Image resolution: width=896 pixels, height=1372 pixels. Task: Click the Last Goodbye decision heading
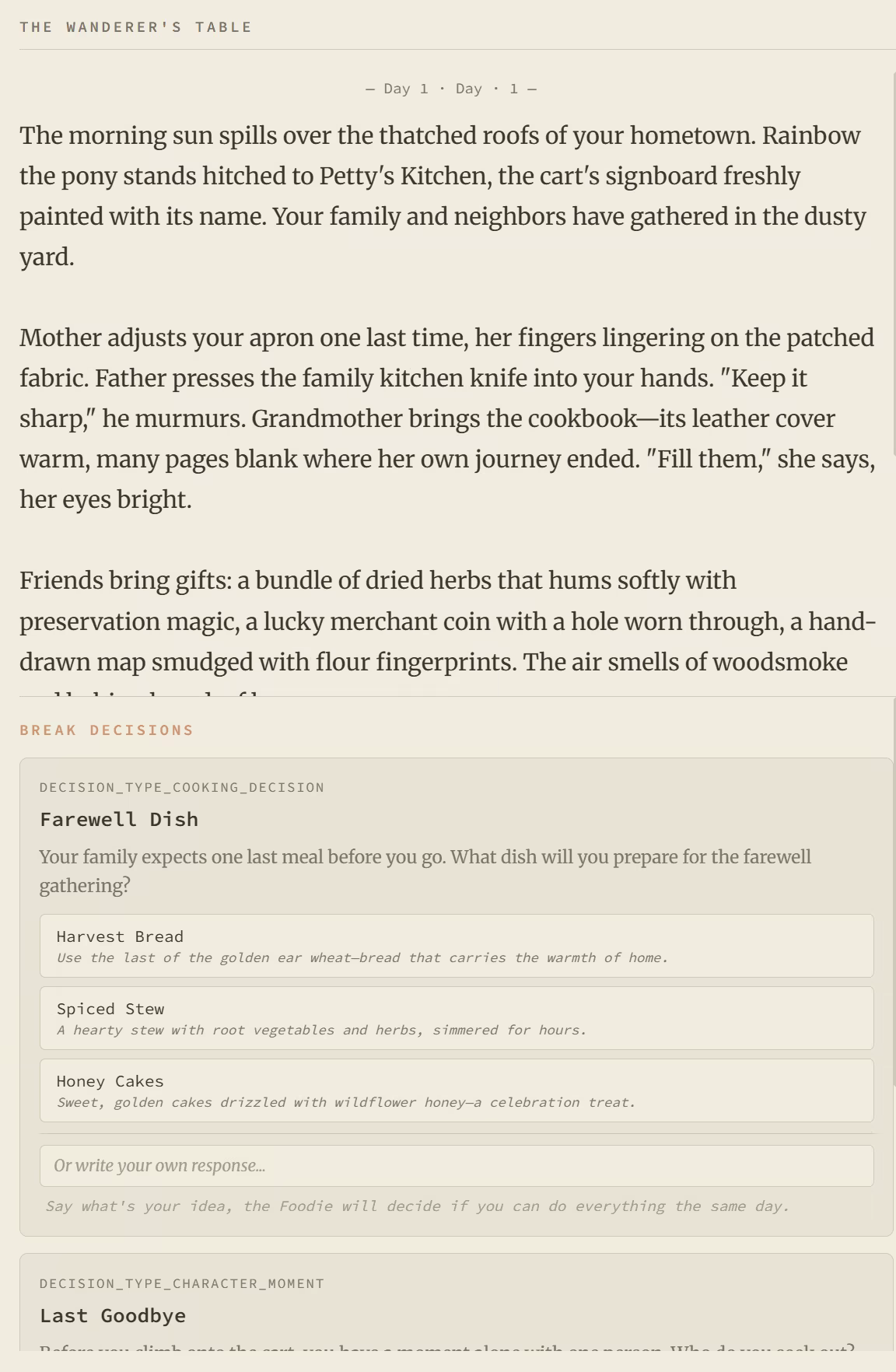point(113,1315)
